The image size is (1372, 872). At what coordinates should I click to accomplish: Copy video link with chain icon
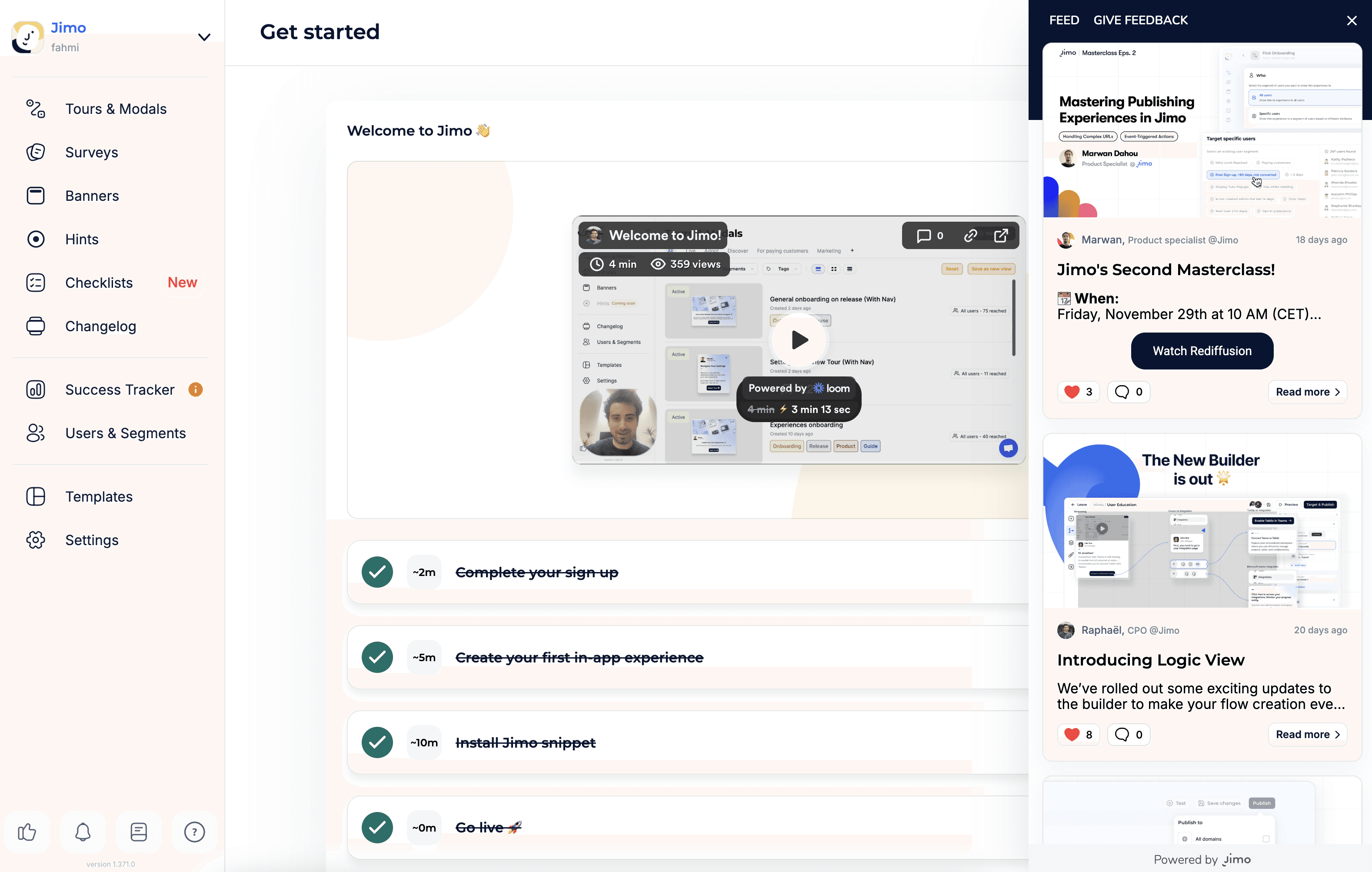pos(971,235)
